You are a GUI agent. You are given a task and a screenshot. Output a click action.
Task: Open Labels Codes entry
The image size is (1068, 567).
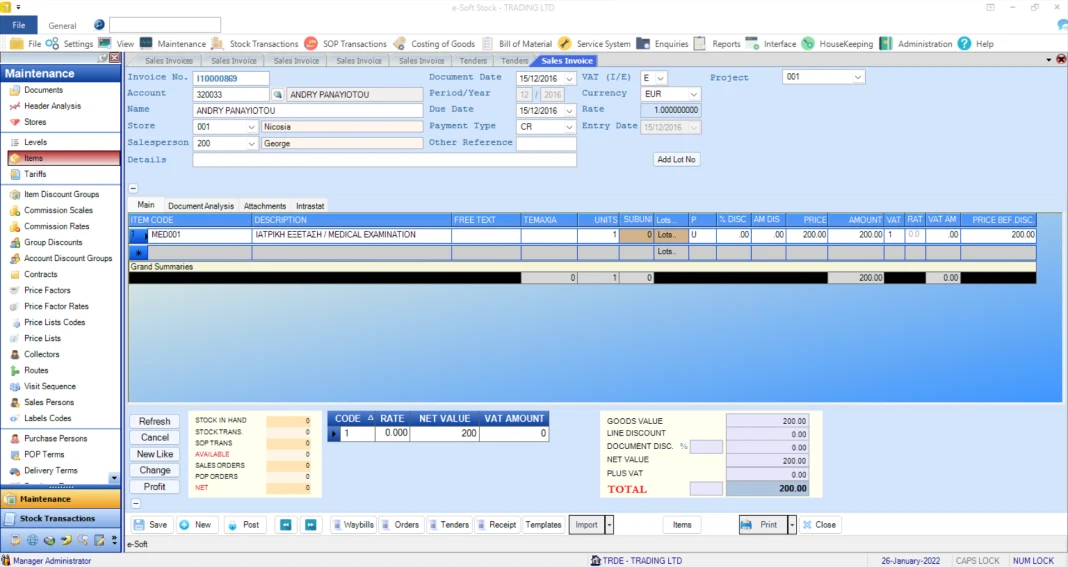(x=48, y=418)
